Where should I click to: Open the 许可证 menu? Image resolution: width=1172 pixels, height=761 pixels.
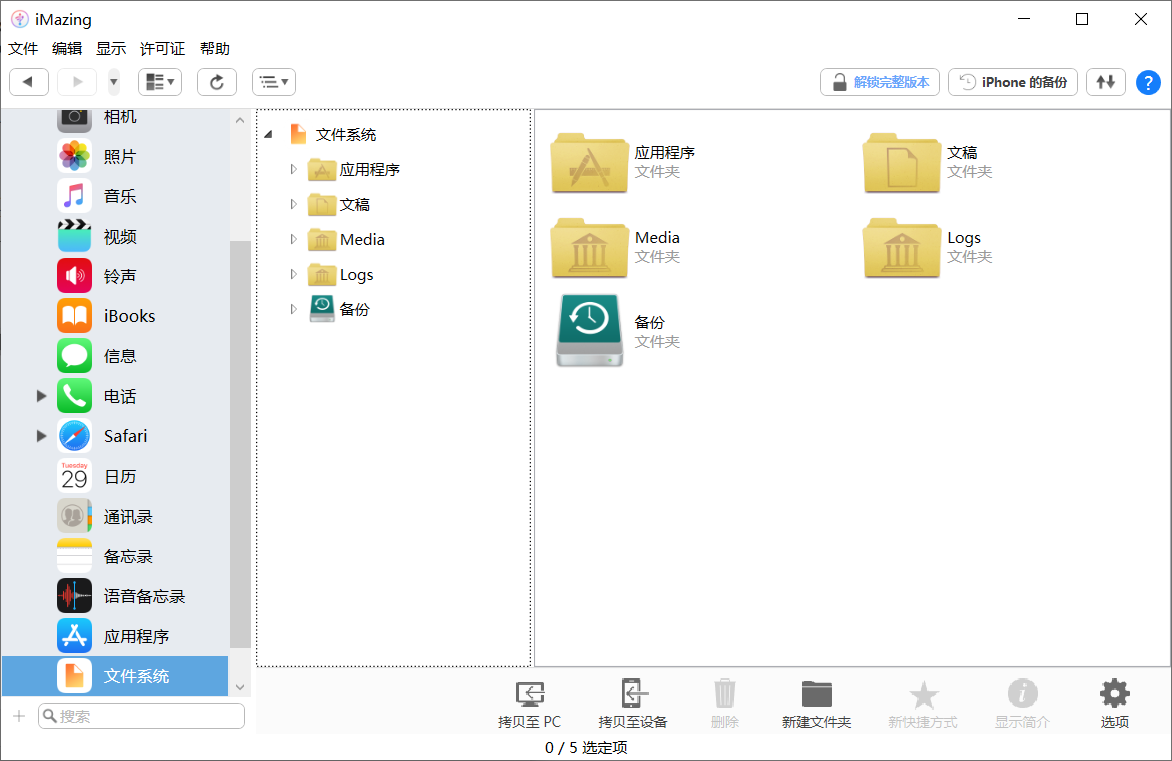tap(162, 49)
